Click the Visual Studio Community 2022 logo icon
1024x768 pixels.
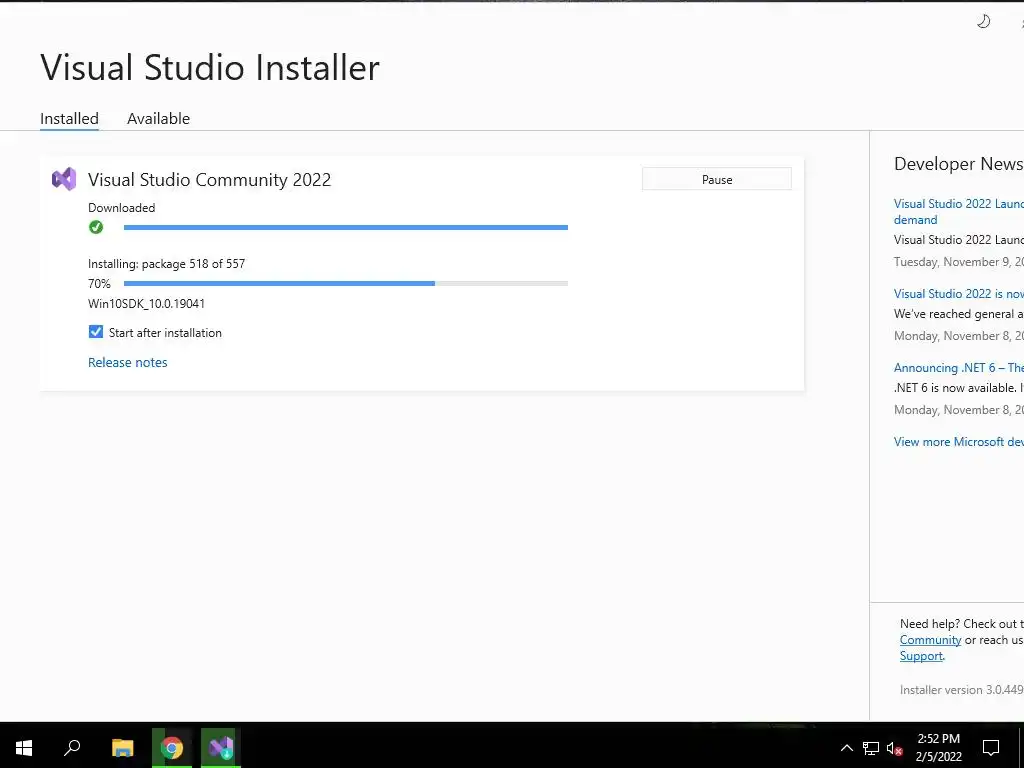pyautogui.click(x=64, y=179)
